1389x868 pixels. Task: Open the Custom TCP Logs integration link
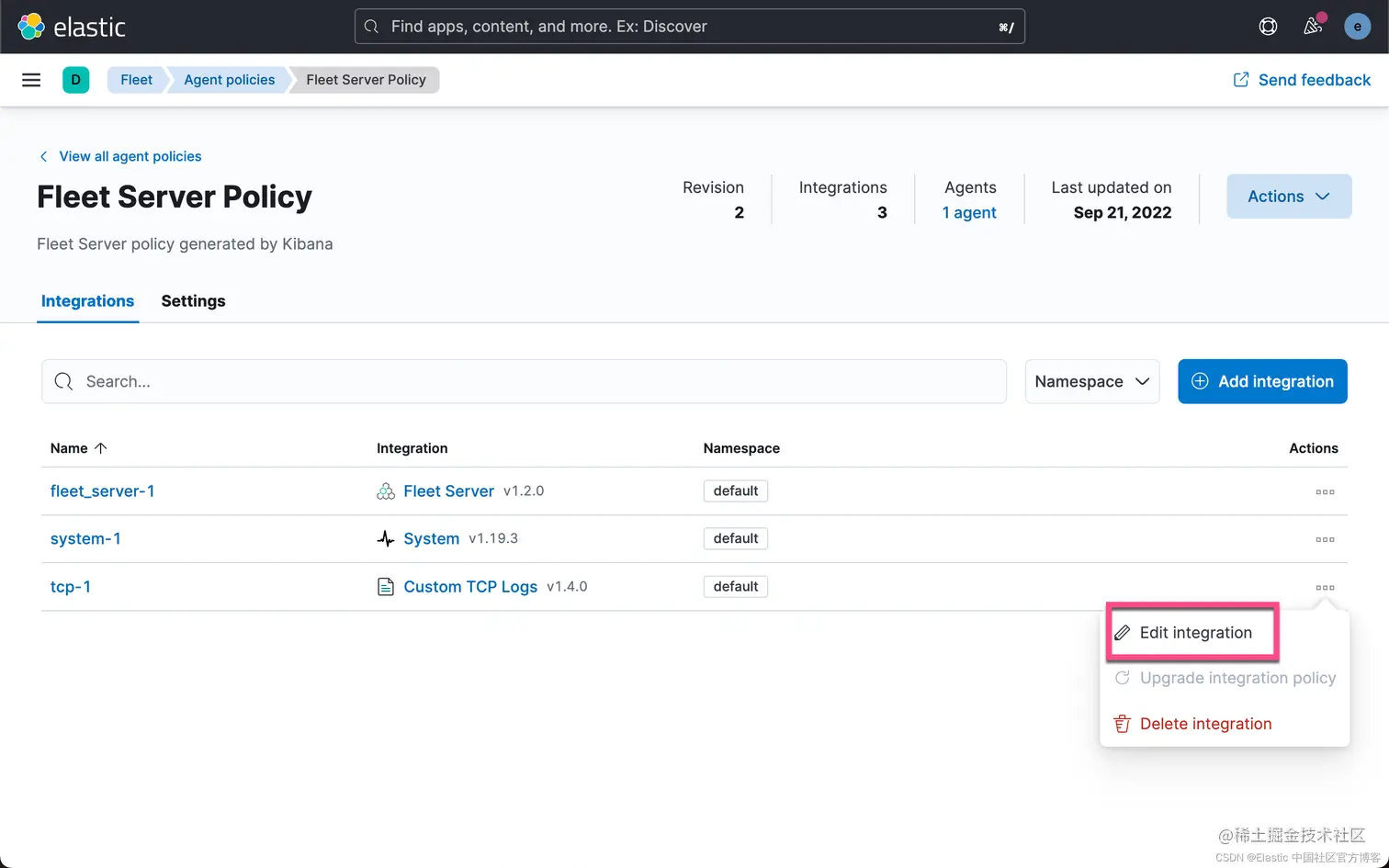(470, 587)
